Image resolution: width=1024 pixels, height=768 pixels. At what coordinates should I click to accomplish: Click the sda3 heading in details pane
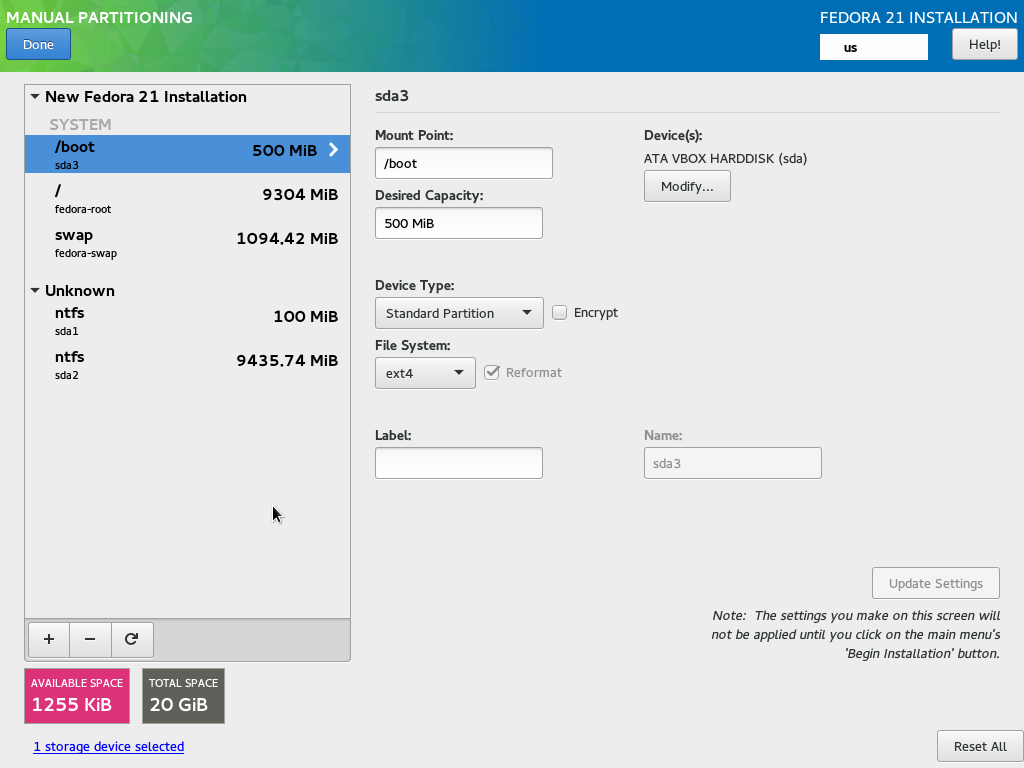[392, 96]
